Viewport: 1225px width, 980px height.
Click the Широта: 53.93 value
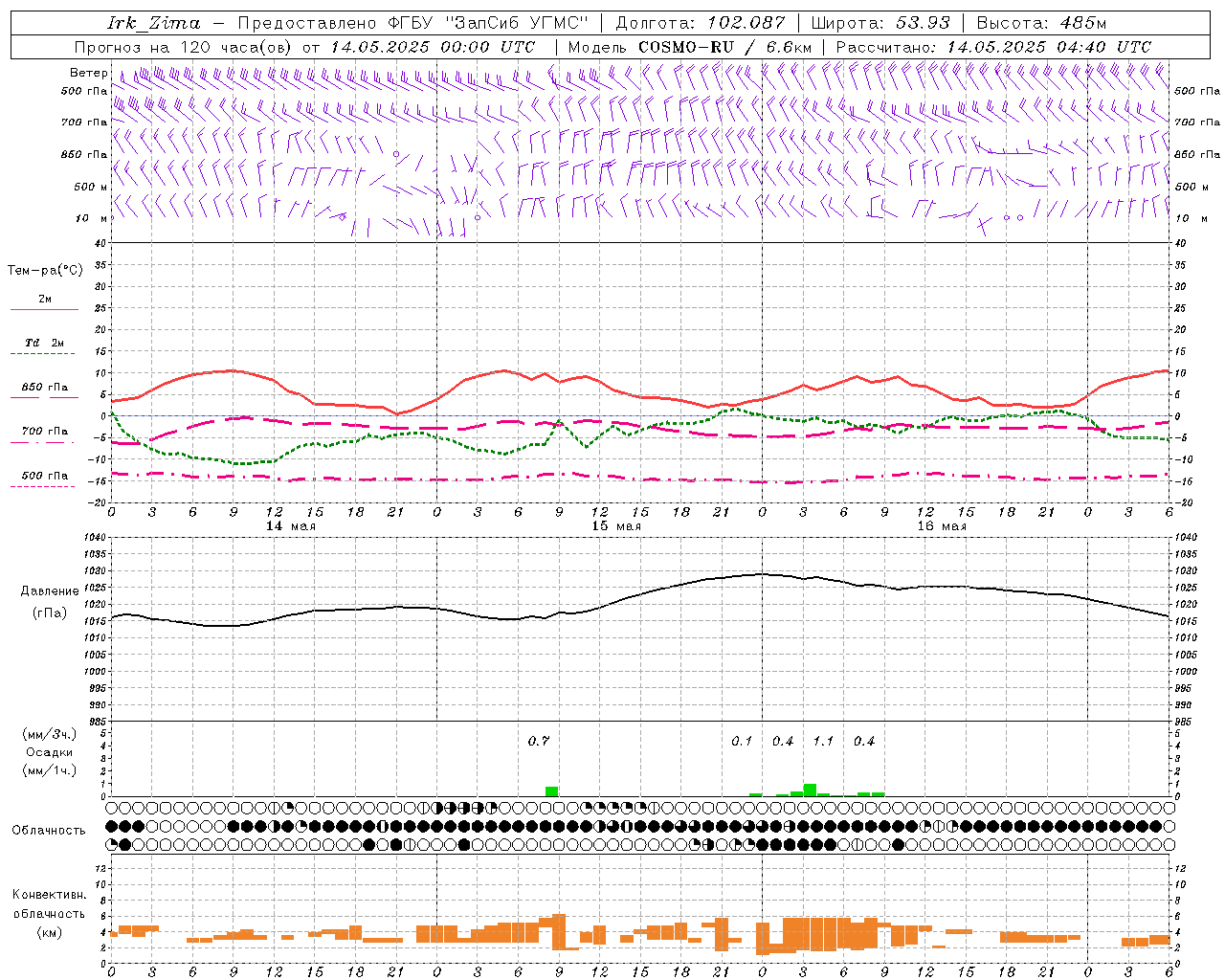(880, 23)
